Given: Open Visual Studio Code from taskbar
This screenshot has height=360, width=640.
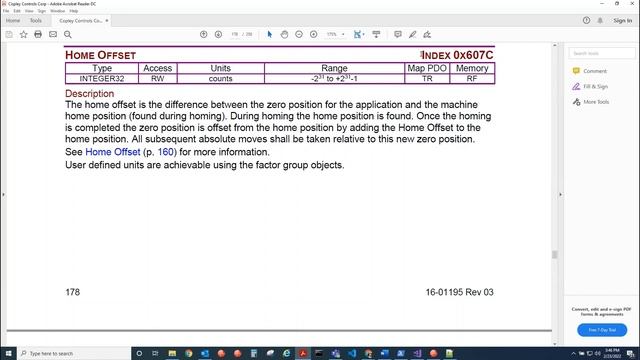Looking at the screenshot, I should tap(352, 353).
